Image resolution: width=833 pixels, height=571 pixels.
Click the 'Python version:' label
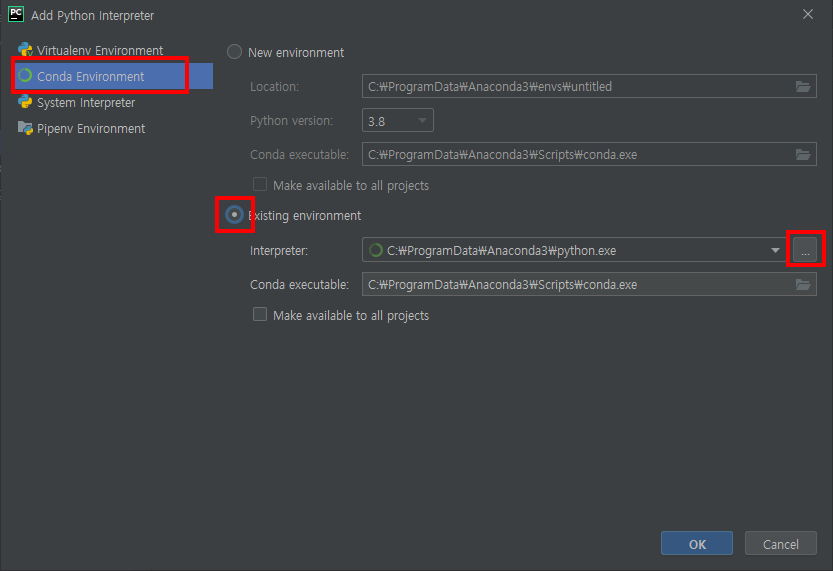click(292, 121)
